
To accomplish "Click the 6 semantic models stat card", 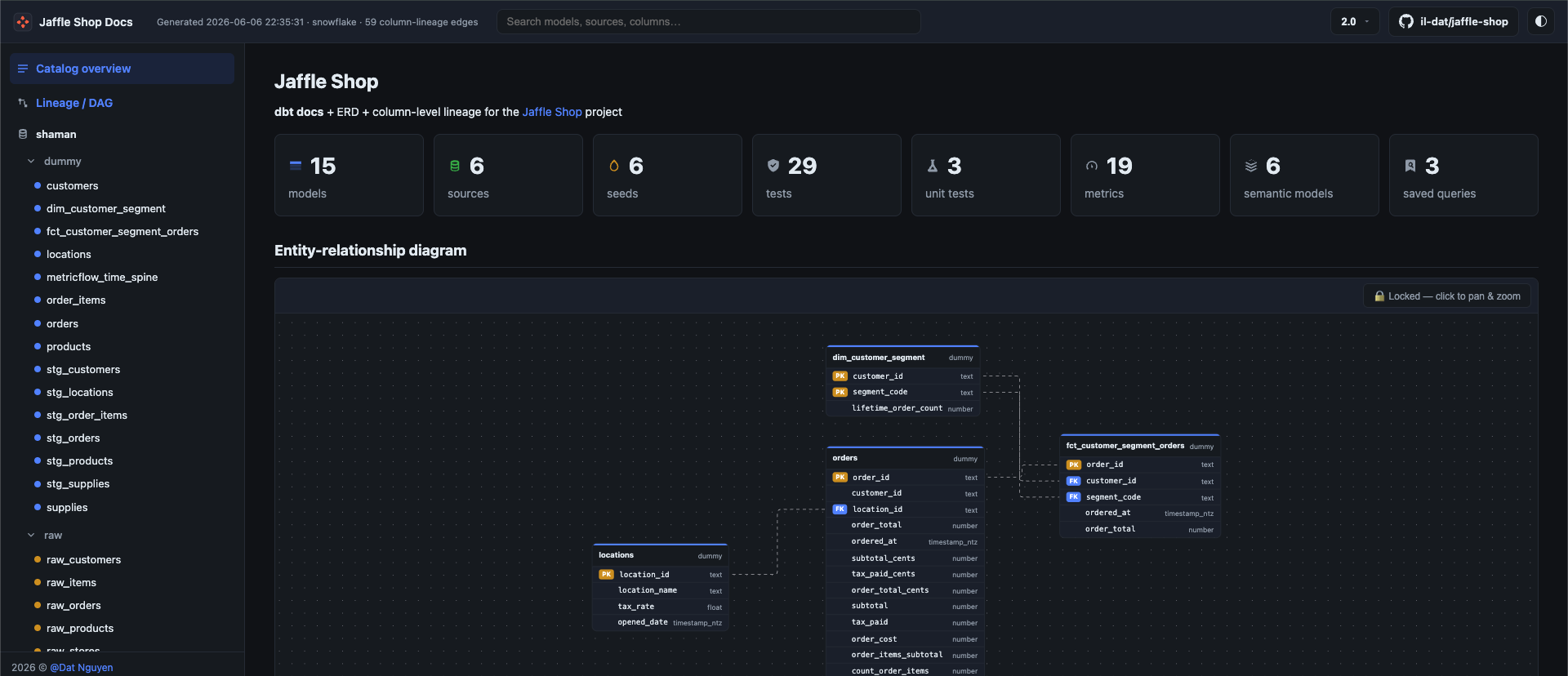I will 1304,176.
